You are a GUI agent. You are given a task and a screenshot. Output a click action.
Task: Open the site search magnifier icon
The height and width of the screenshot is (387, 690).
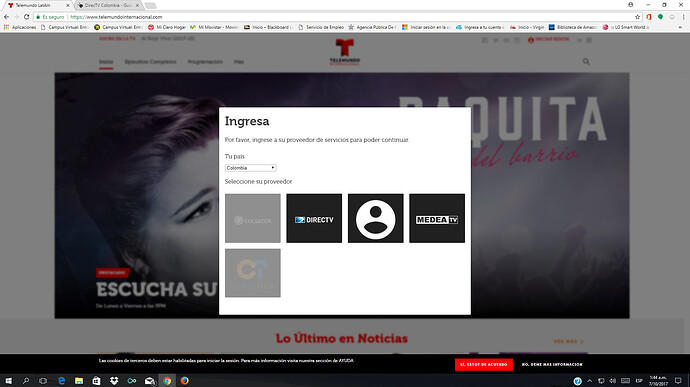pyautogui.click(x=586, y=62)
